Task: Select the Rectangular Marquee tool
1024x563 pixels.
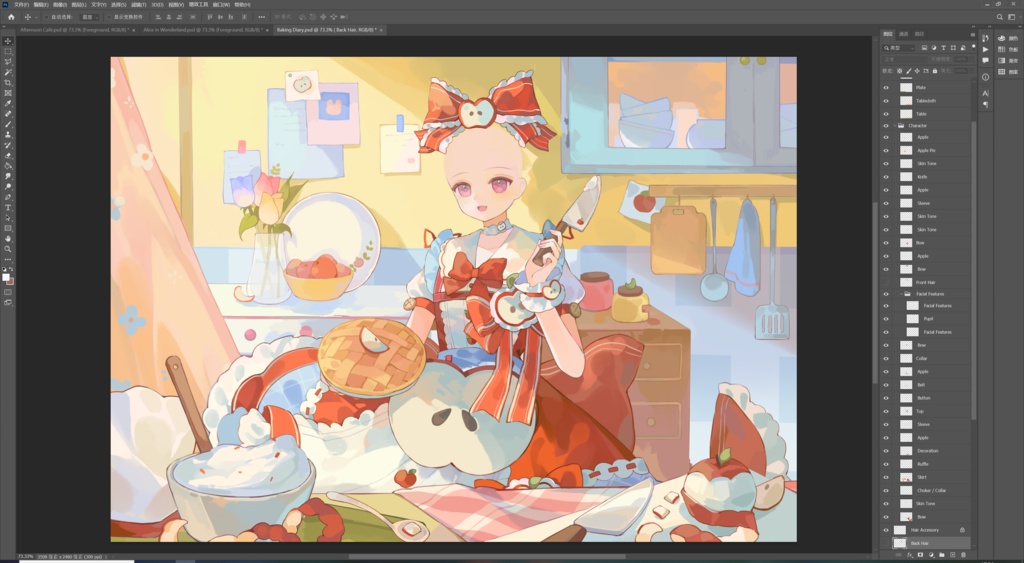Action: [x=8, y=52]
